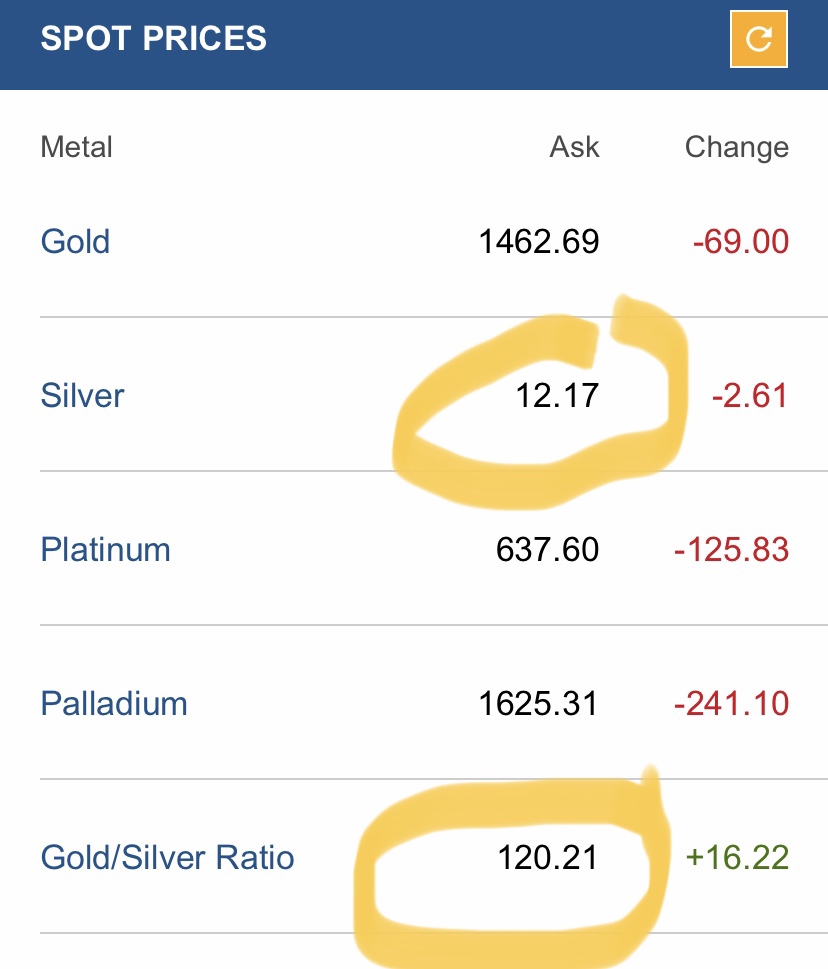Click the Ask column header

[x=575, y=147]
